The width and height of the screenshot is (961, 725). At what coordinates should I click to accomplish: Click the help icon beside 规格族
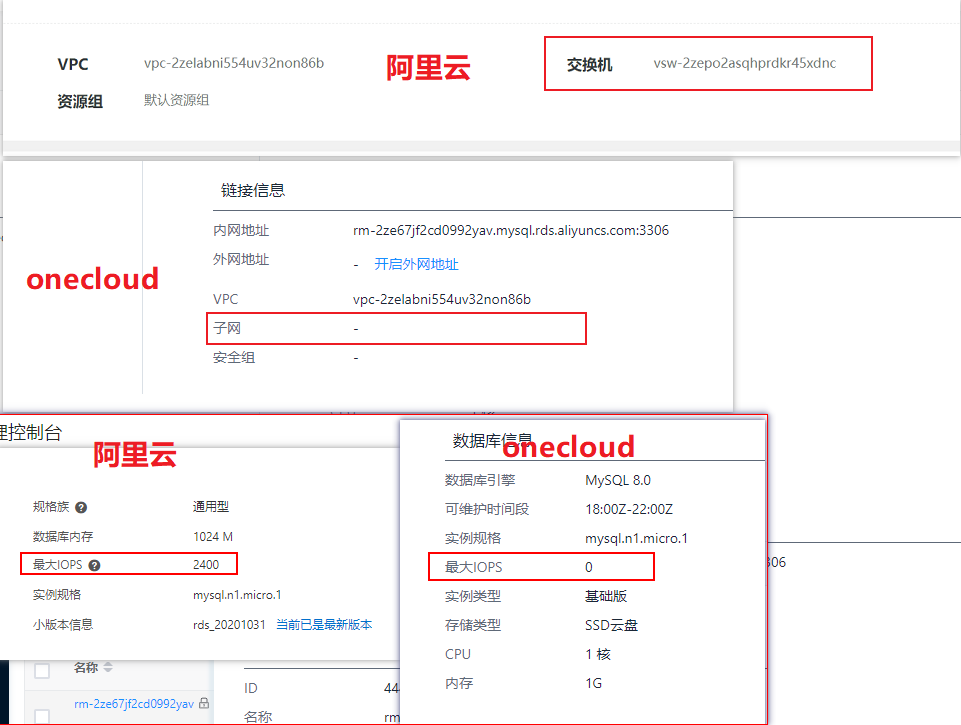tap(81, 506)
